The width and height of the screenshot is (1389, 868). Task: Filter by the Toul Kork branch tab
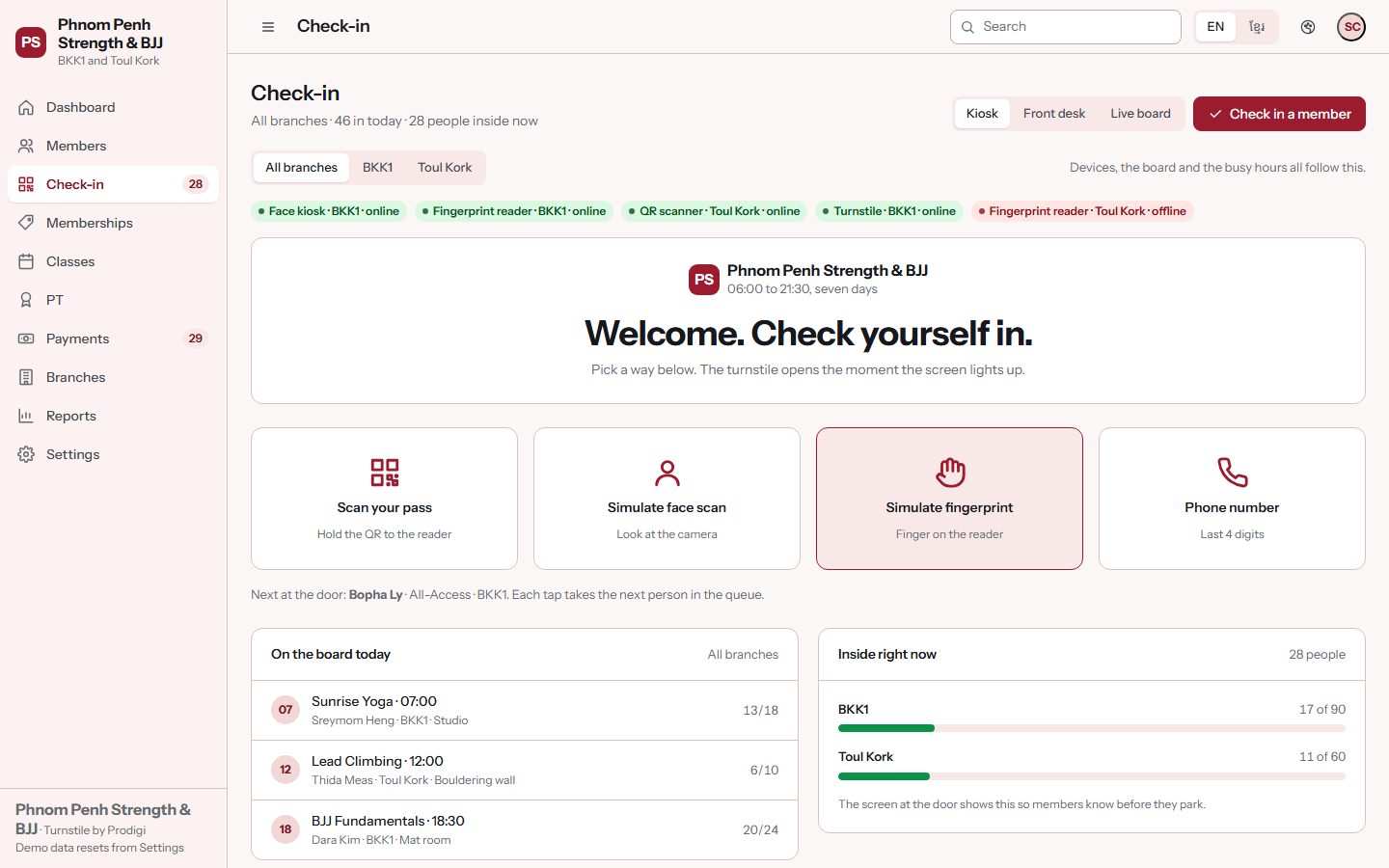(x=445, y=168)
